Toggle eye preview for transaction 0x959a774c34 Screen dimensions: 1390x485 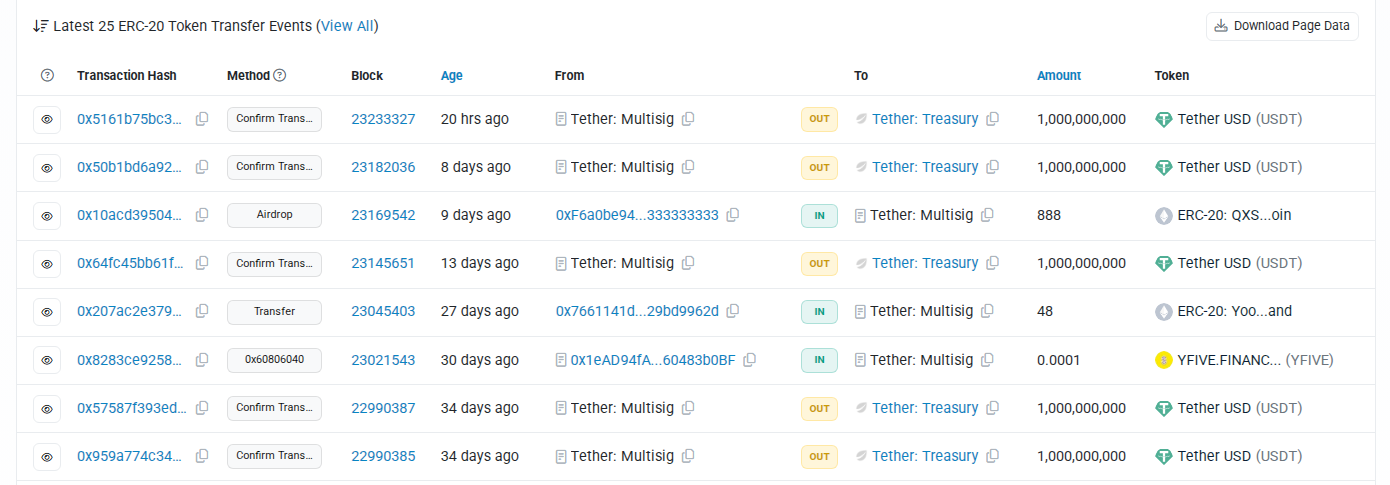(x=47, y=456)
